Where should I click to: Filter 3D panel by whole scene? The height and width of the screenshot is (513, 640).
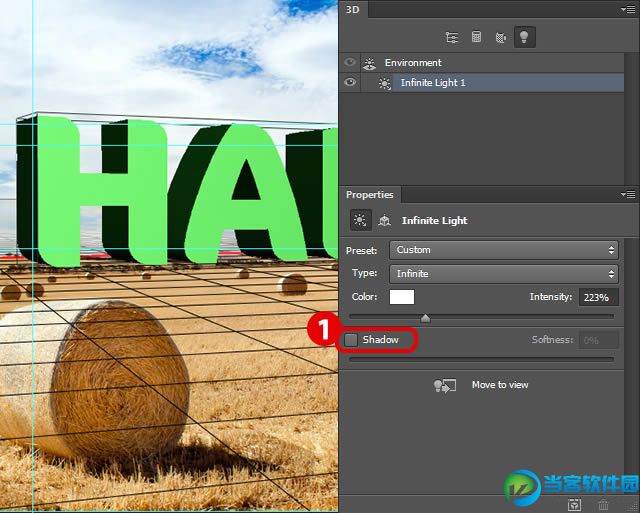coord(452,37)
